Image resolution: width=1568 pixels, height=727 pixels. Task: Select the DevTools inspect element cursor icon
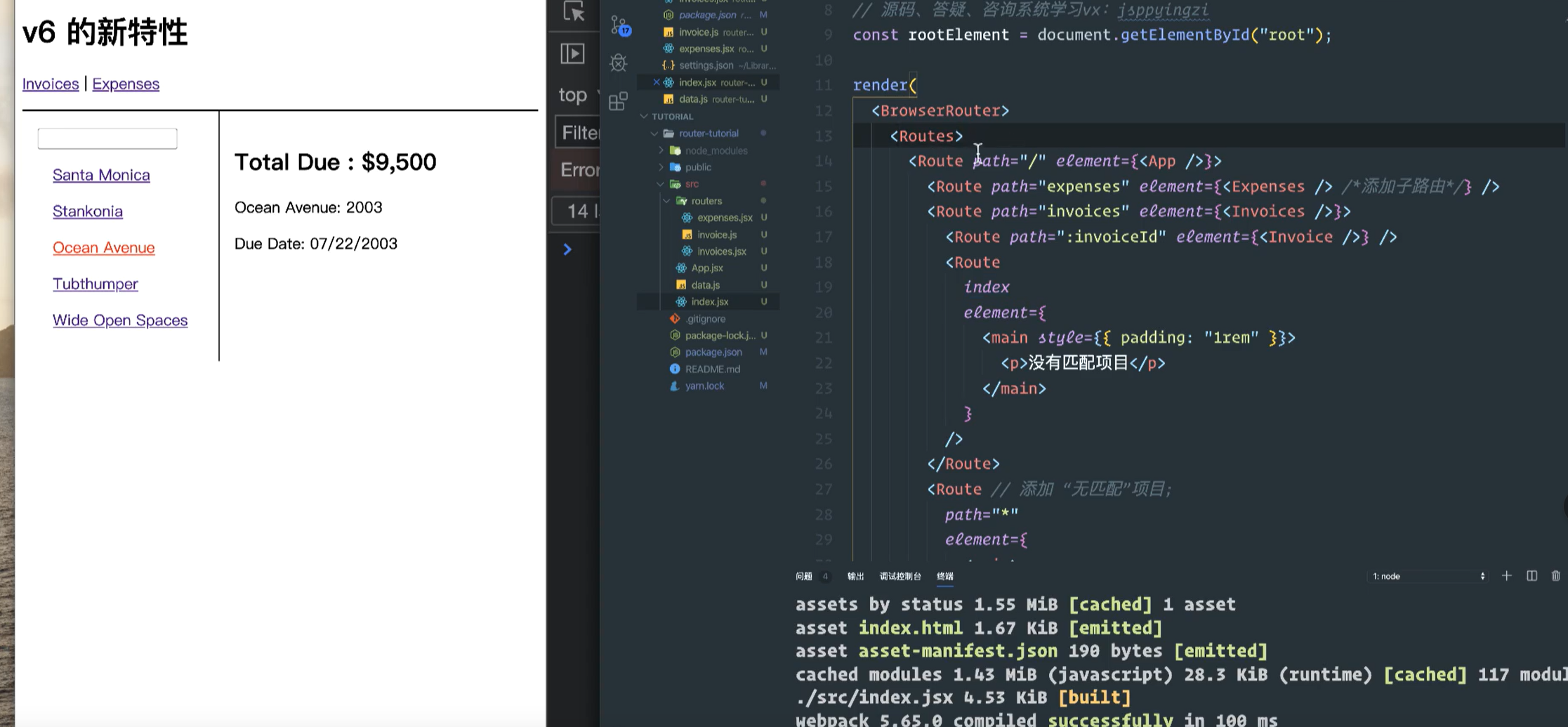(574, 11)
